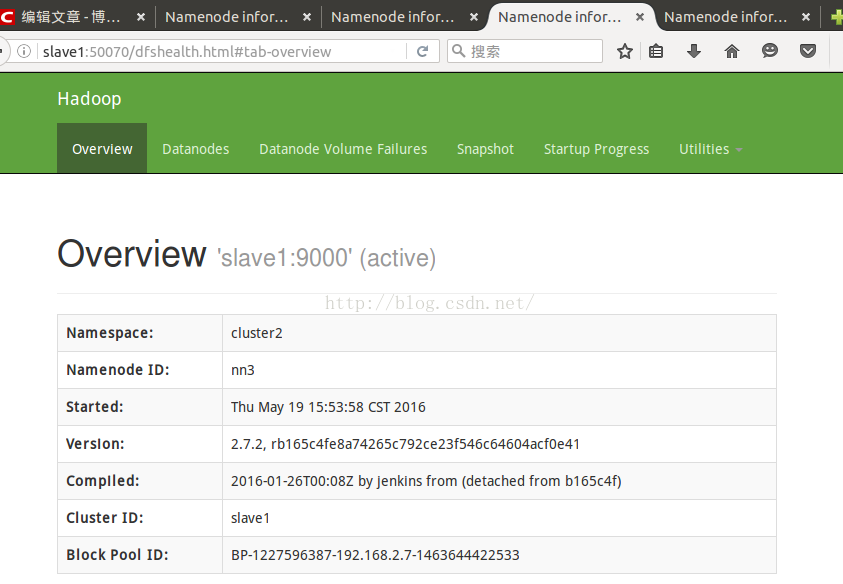Click the Hadoop brand link

tap(89, 99)
